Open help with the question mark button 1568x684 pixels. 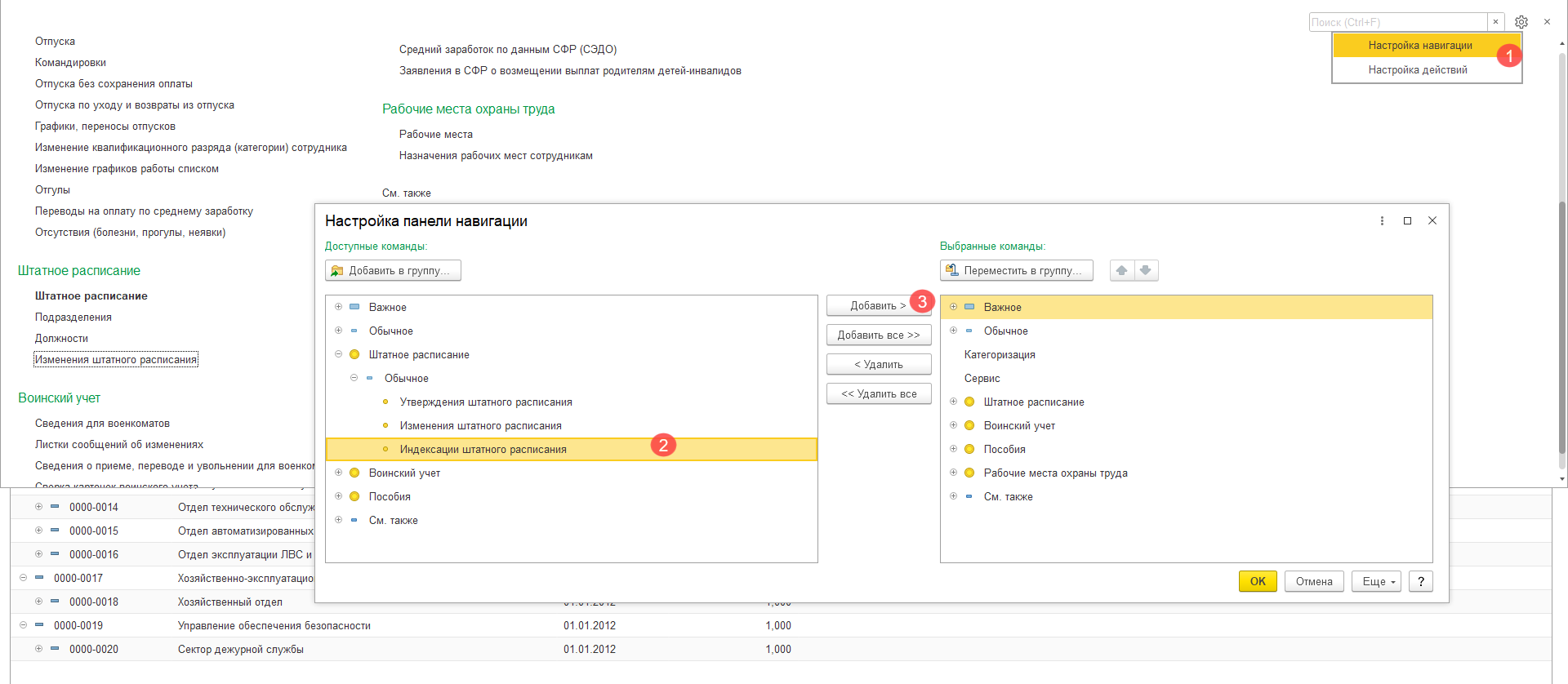point(1421,581)
